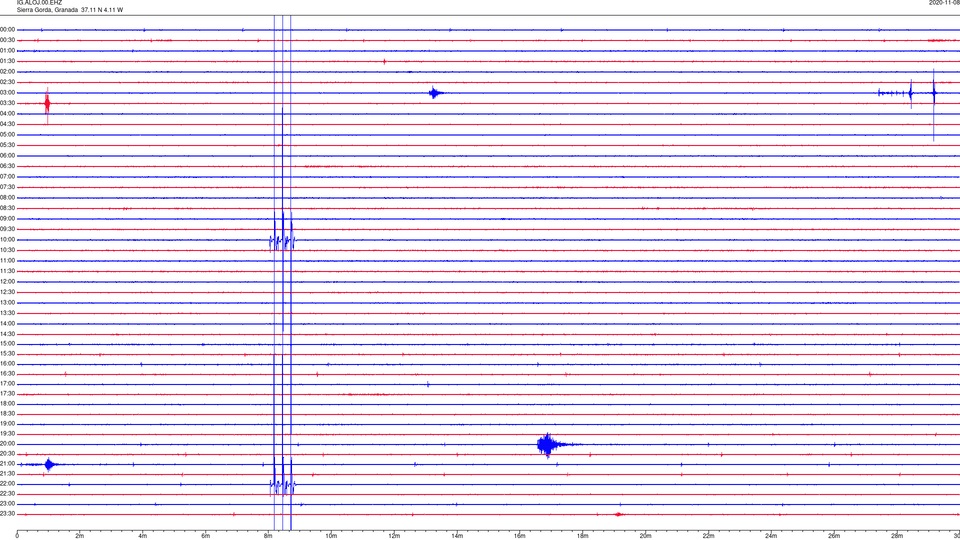Select the 03:30 time label

pyautogui.click(x=7, y=103)
